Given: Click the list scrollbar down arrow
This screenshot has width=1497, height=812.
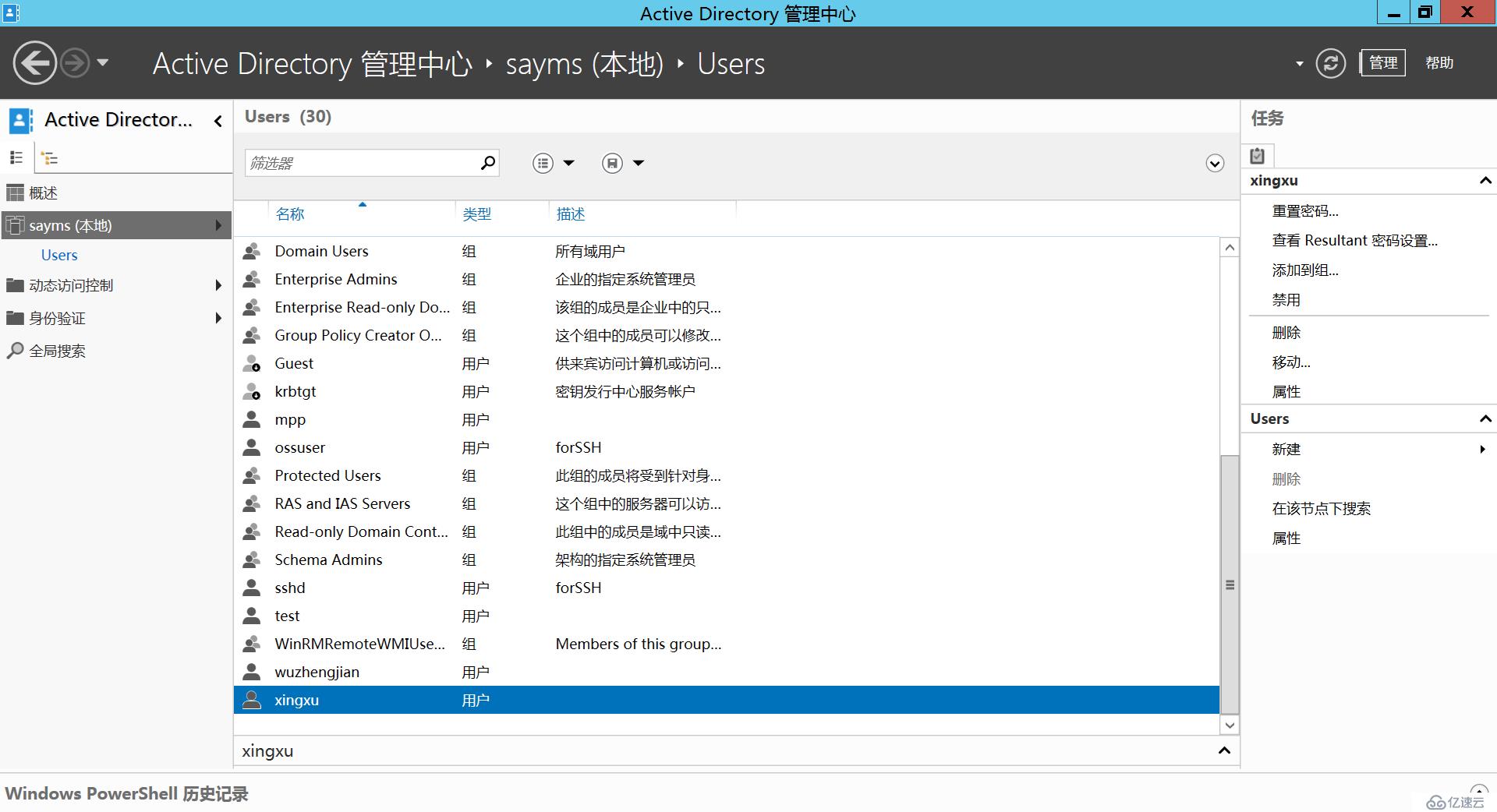Looking at the screenshot, I should pos(1230,725).
